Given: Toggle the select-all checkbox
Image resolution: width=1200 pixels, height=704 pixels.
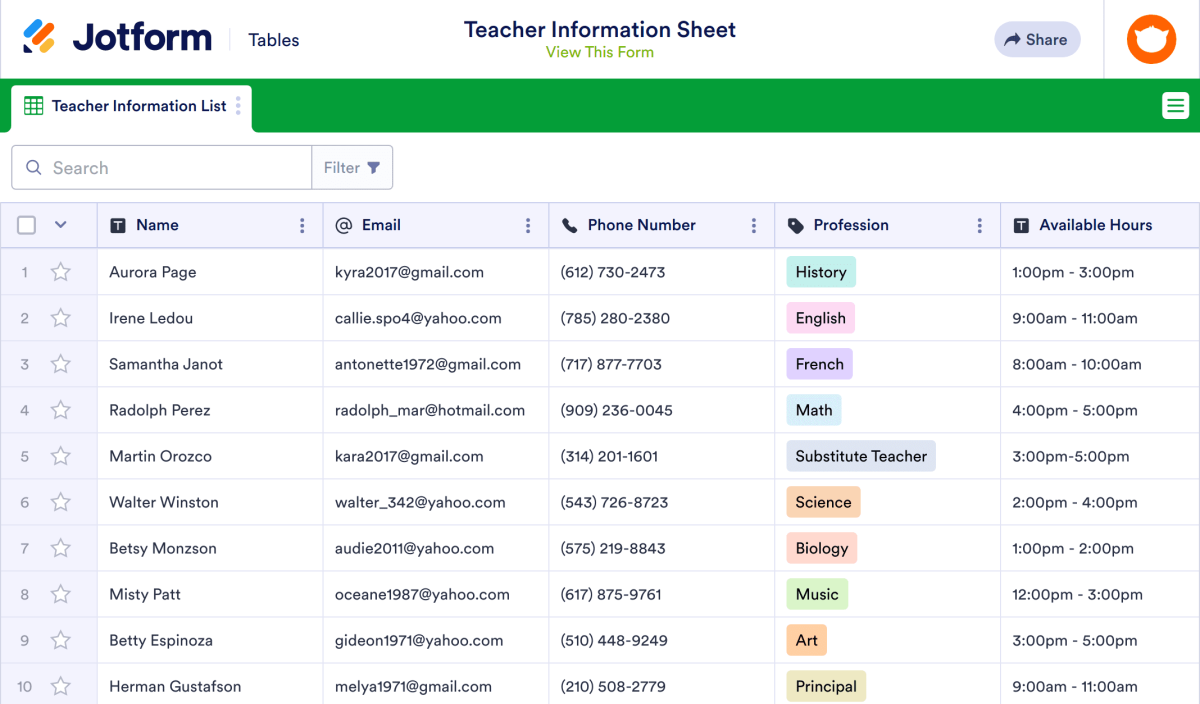Looking at the screenshot, I should click(26, 225).
